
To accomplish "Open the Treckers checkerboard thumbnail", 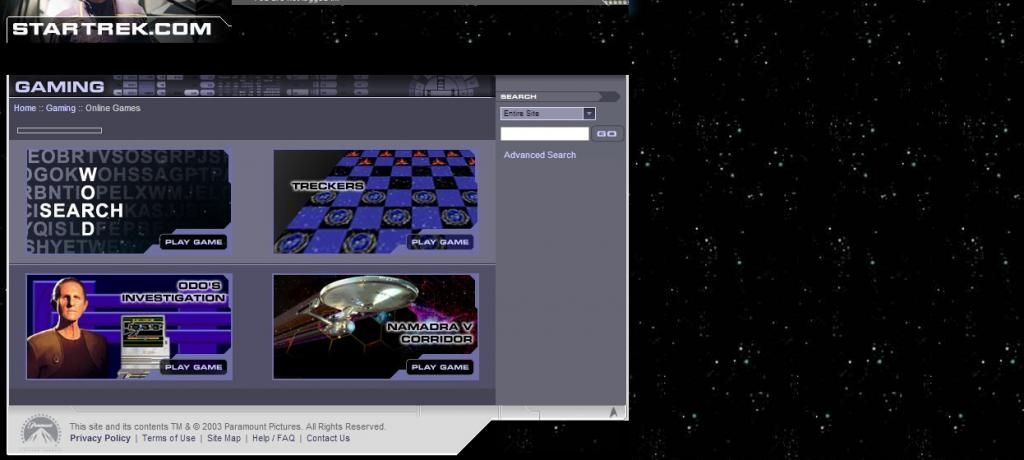I will tap(376, 201).
